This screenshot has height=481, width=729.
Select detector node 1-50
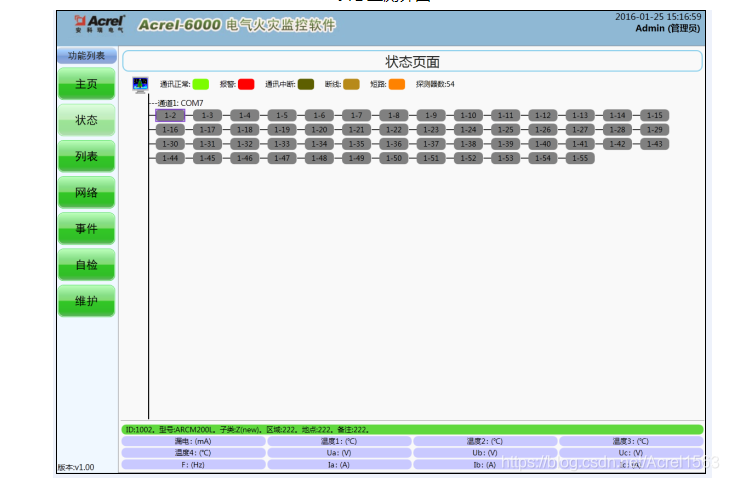(394, 158)
